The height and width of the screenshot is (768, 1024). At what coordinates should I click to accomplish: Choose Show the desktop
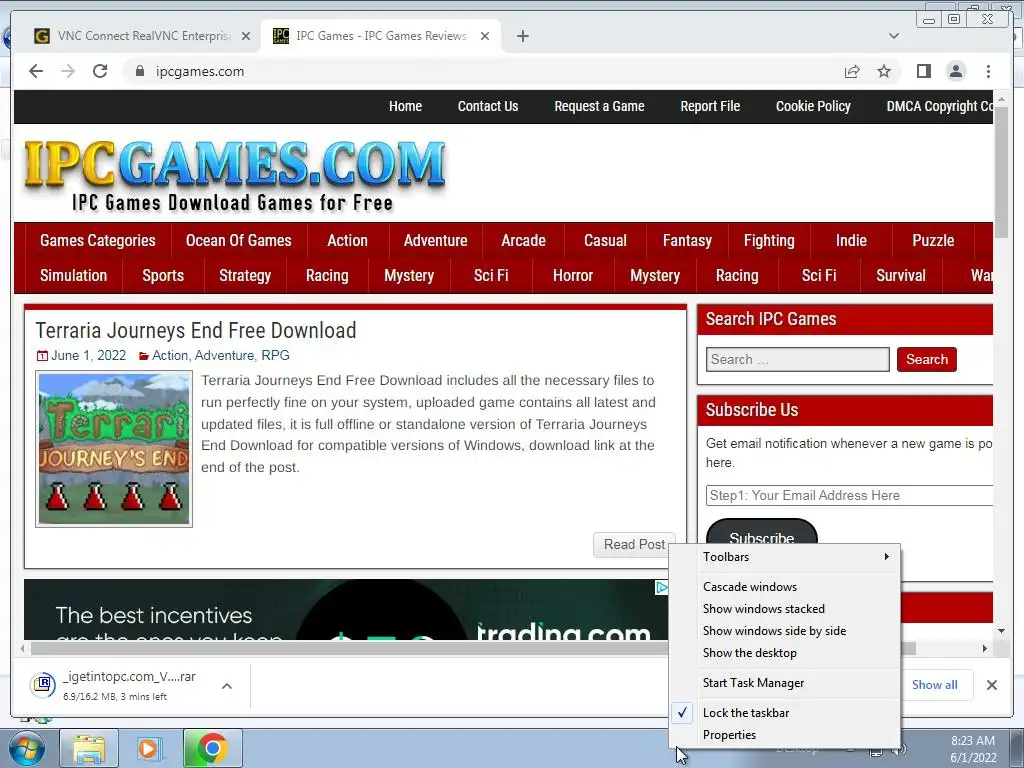(786, 653)
